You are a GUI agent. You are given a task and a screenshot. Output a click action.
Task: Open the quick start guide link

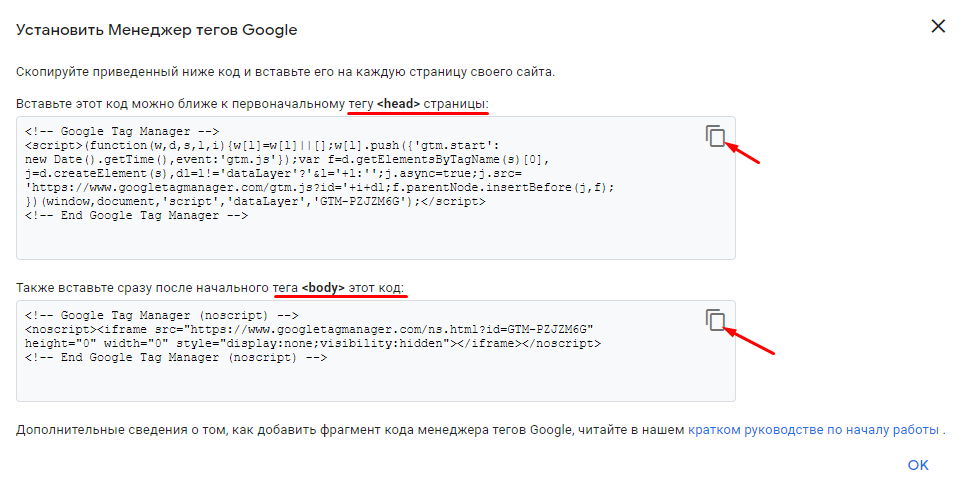(x=813, y=430)
